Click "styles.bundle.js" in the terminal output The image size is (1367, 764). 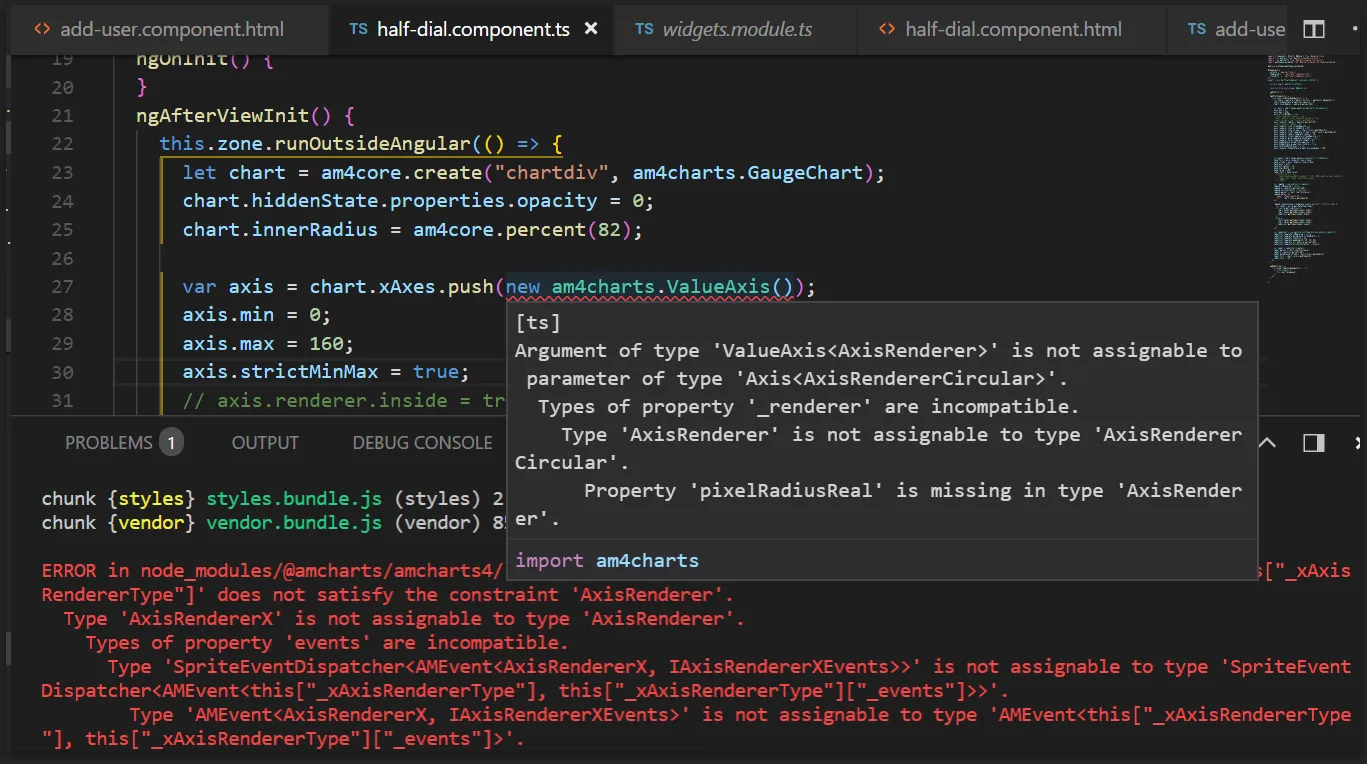pyautogui.click(x=294, y=498)
